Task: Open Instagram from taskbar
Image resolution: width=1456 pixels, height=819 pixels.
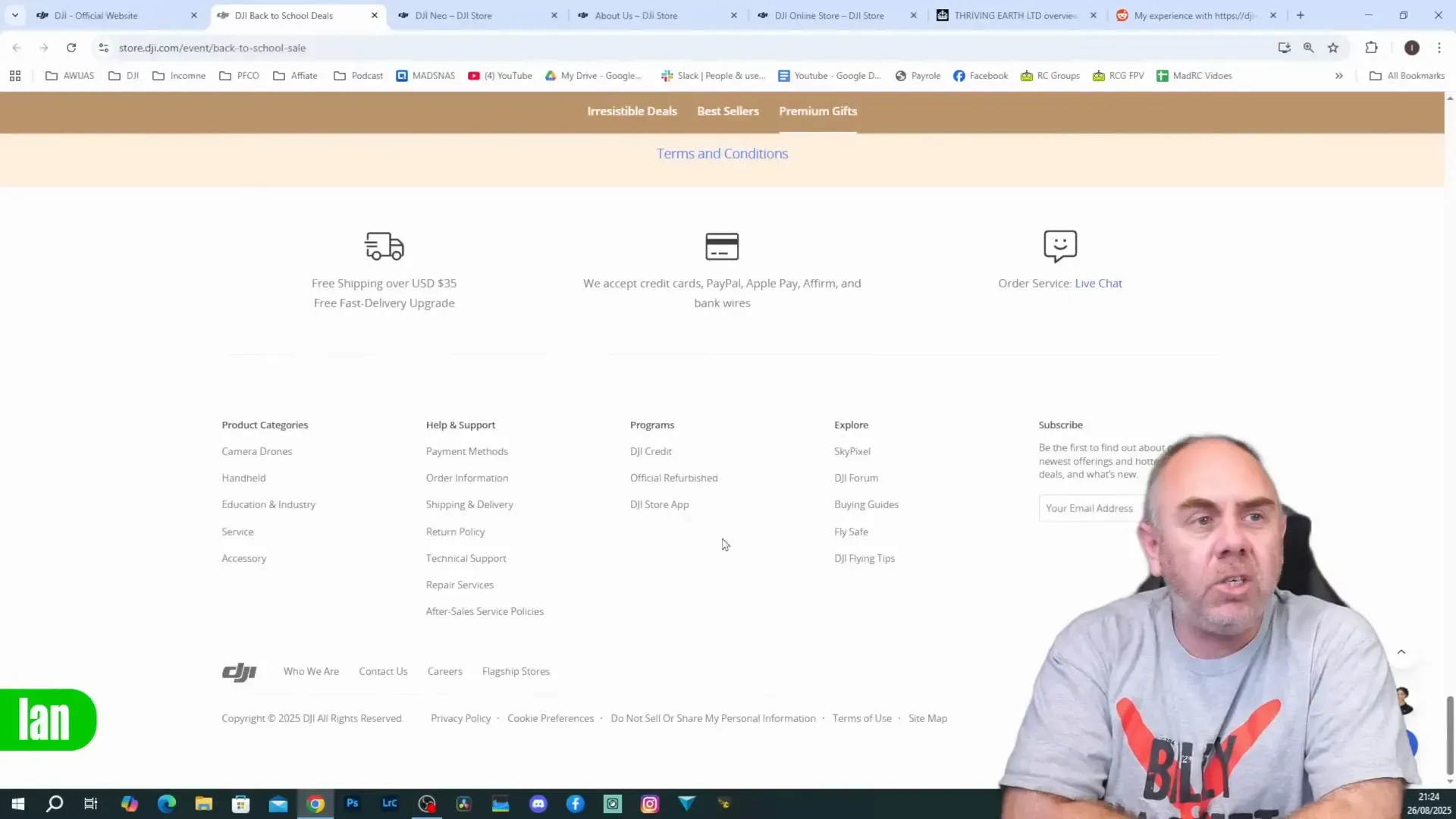Action: [x=650, y=804]
